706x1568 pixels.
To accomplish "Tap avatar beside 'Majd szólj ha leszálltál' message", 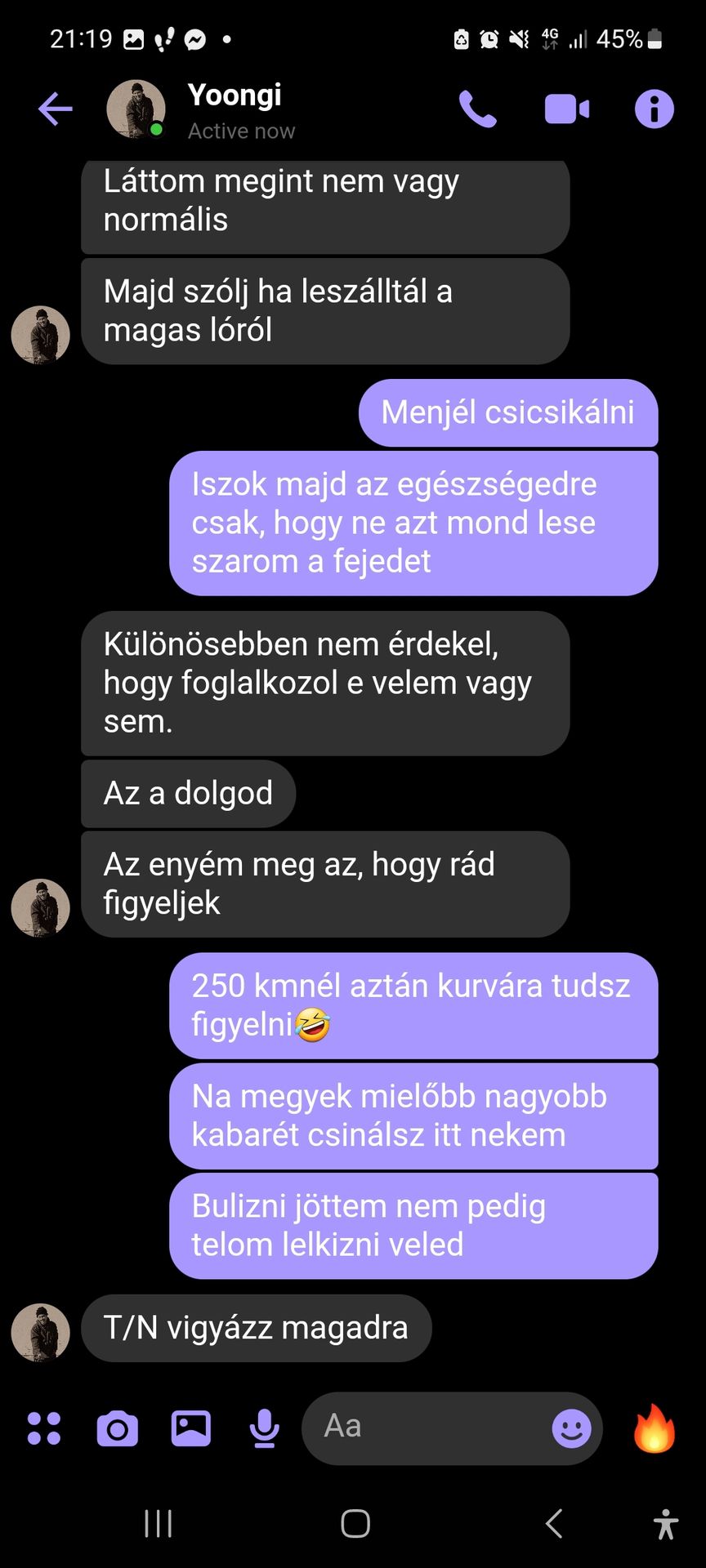I will [x=40, y=335].
